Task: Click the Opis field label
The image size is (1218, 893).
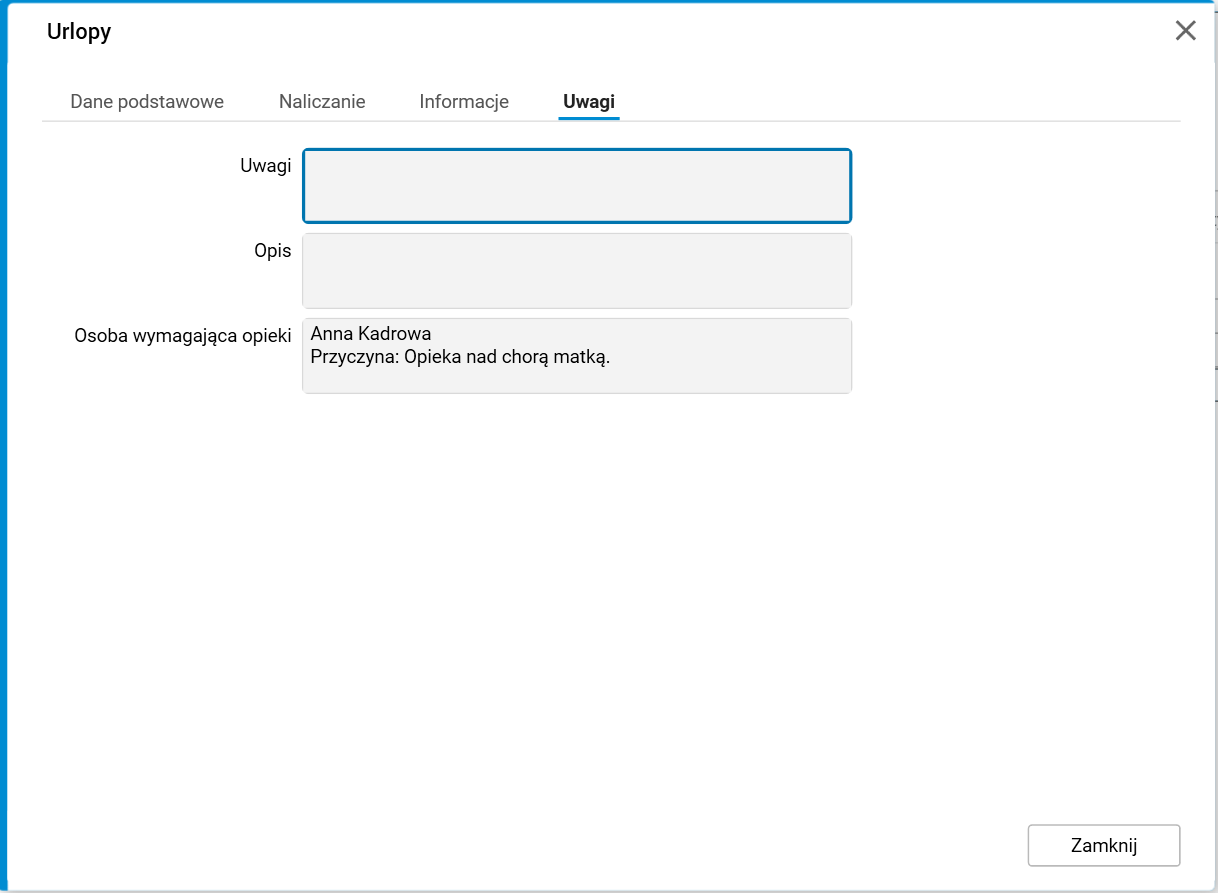Action: click(x=272, y=251)
